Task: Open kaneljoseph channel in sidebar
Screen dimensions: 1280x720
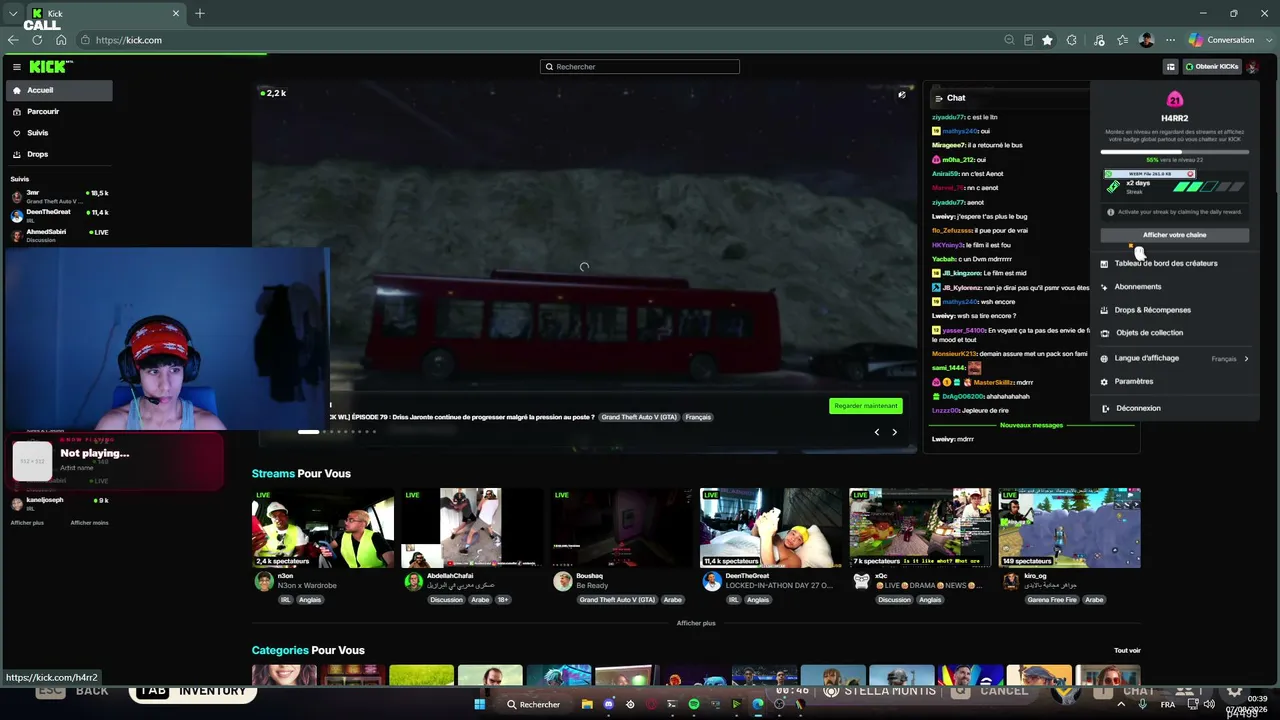Action: (x=59, y=502)
